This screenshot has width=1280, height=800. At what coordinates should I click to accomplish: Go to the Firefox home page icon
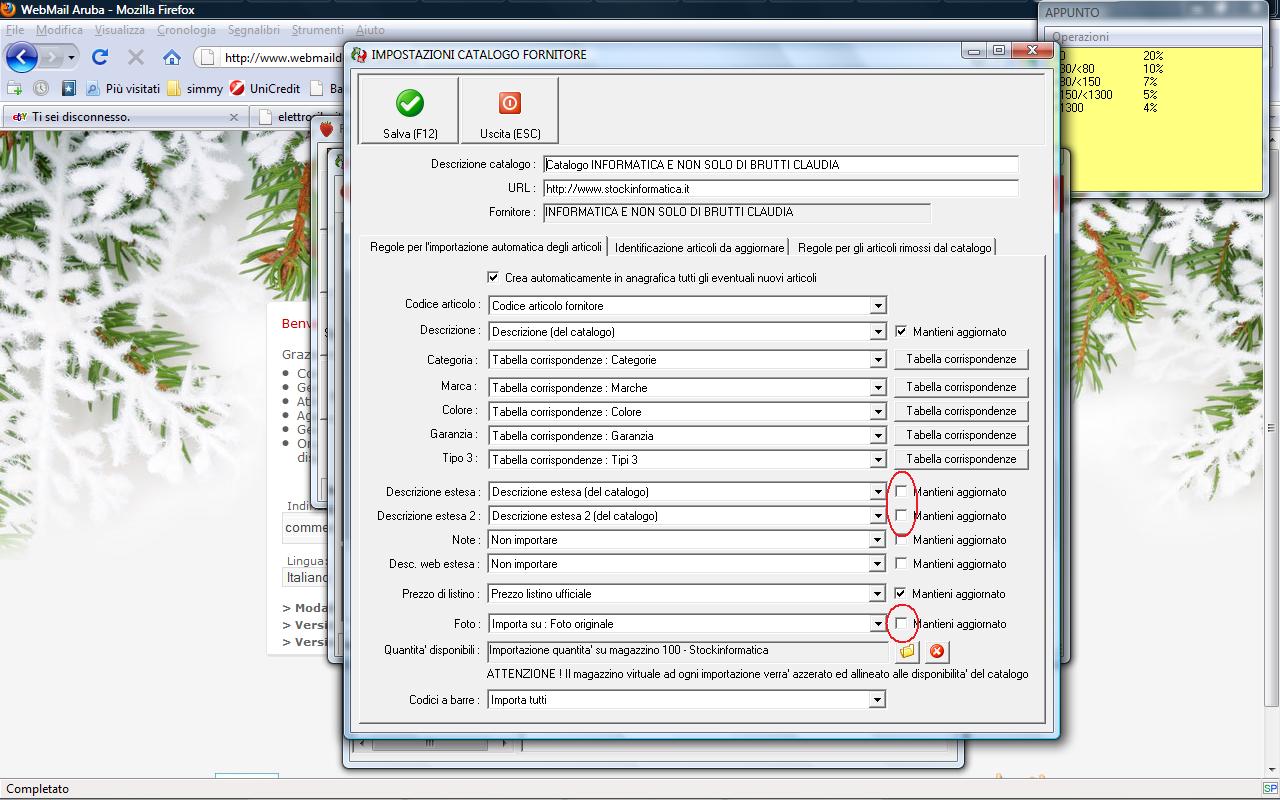point(172,57)
